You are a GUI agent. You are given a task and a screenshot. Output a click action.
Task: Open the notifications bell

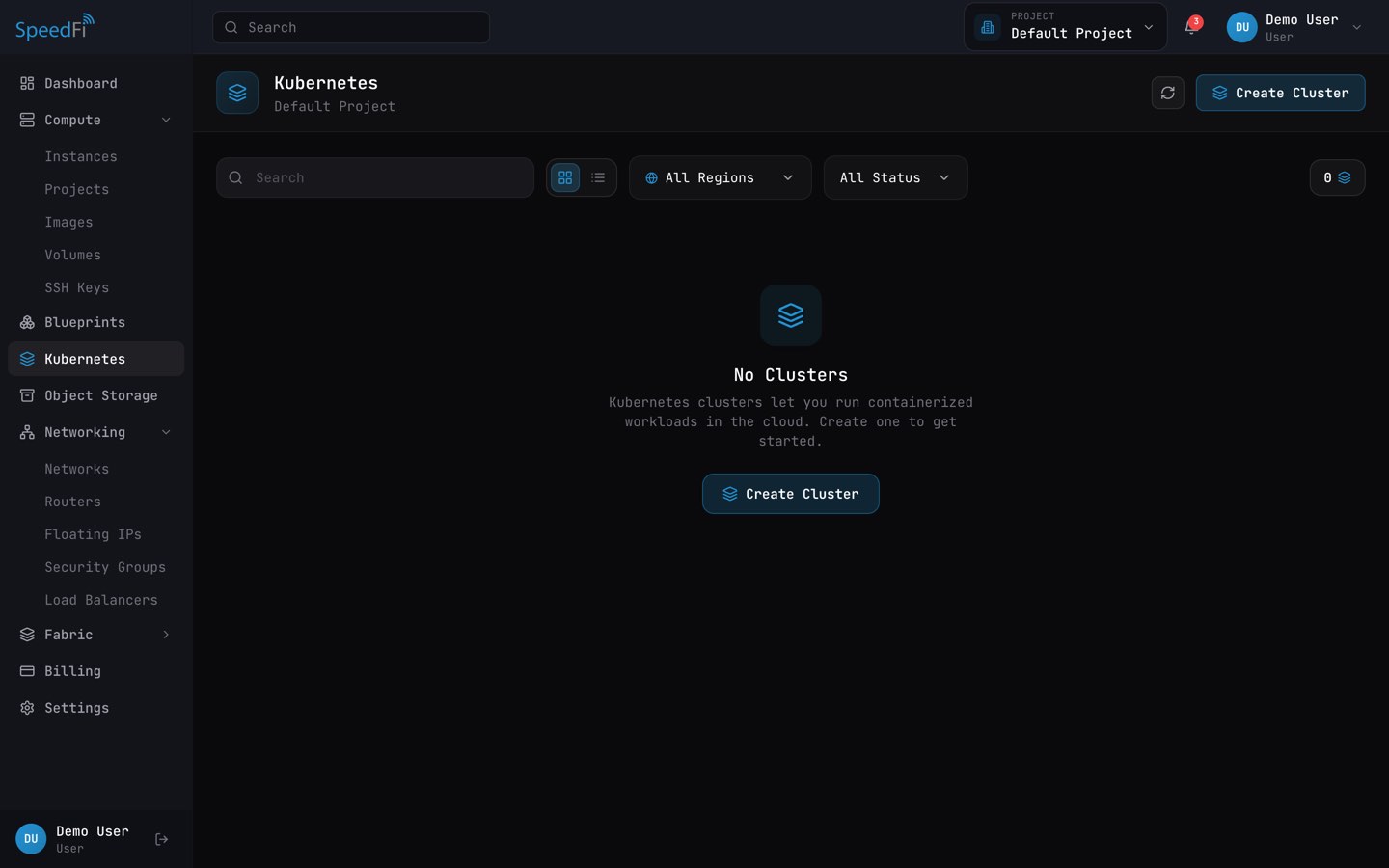pyautogui.click(x=1191, y=27)
